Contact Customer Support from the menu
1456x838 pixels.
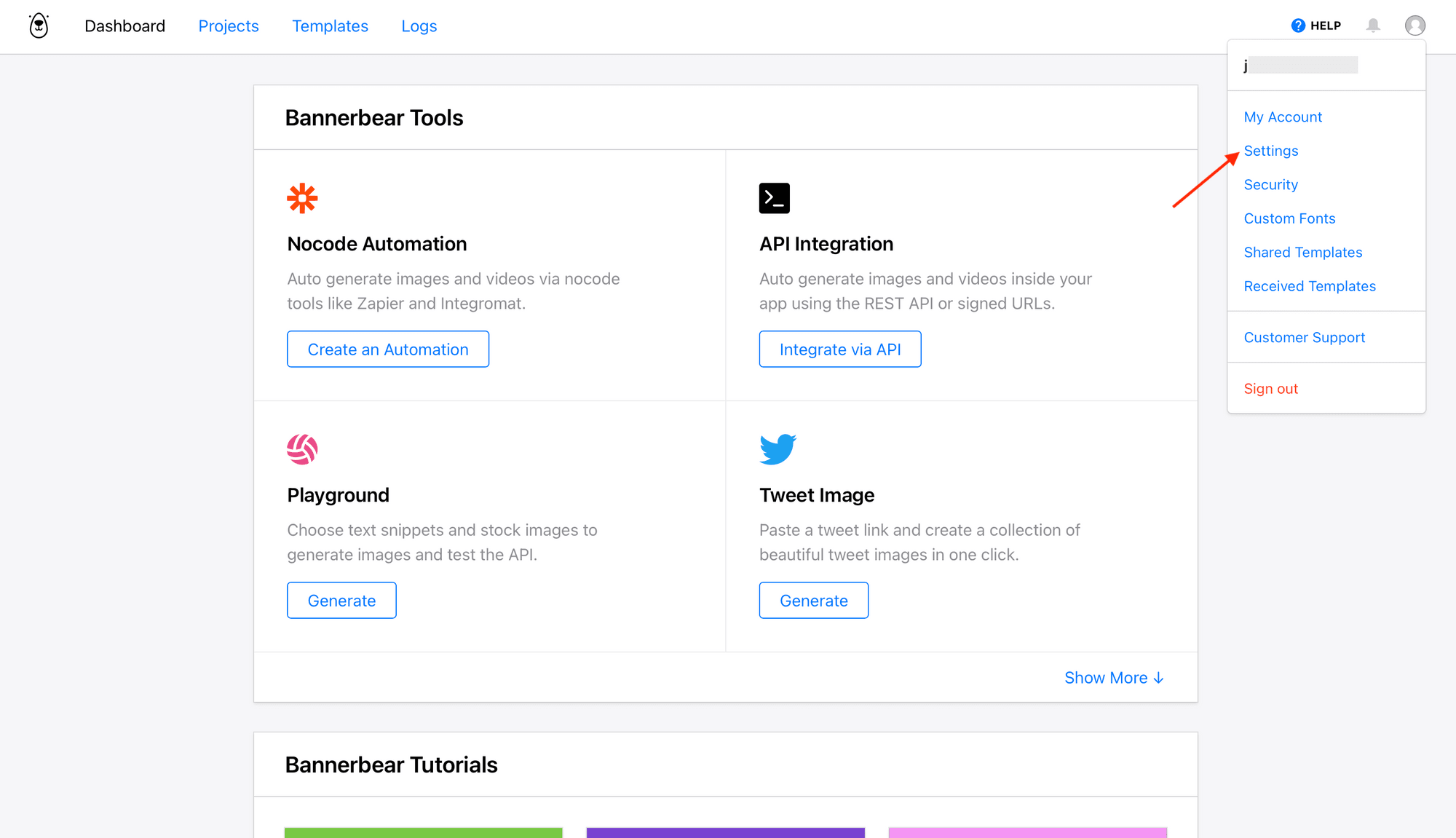point(1304,338)
